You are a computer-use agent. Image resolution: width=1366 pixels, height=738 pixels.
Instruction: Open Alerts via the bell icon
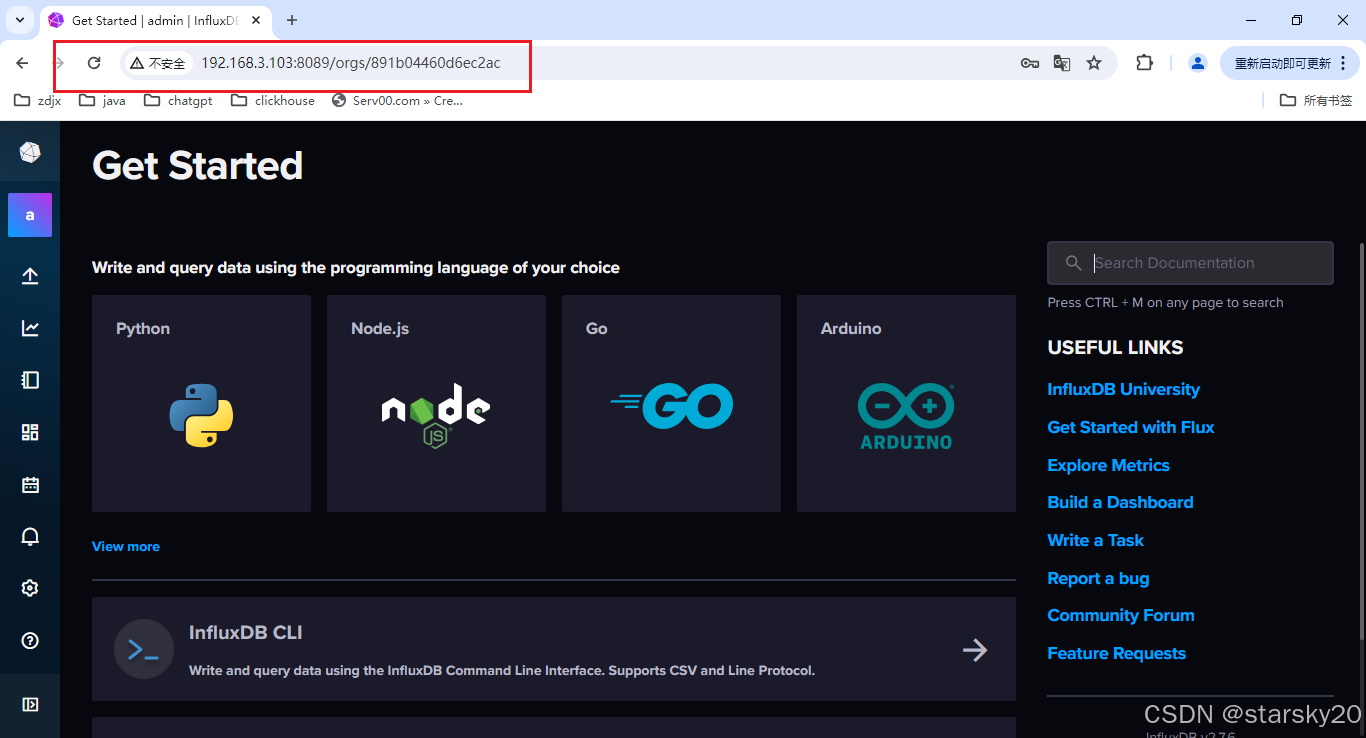click(30, 536)
